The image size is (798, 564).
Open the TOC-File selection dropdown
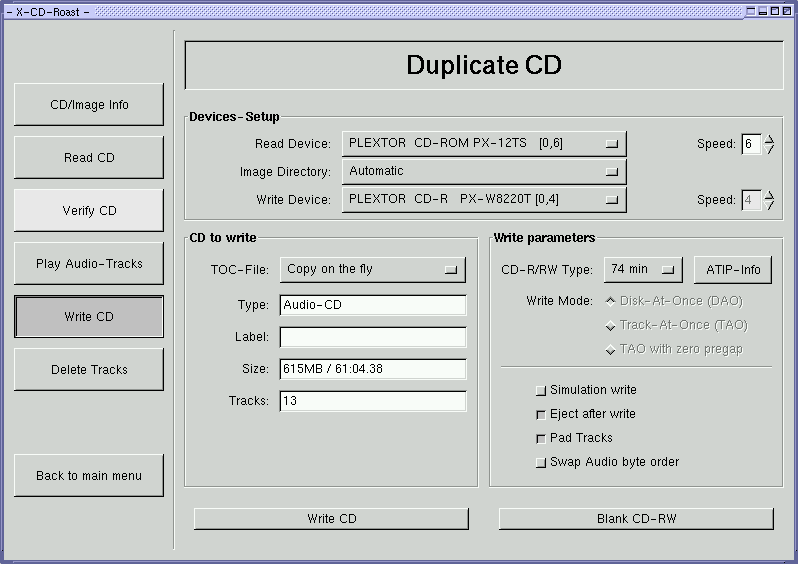coord(373,270)
